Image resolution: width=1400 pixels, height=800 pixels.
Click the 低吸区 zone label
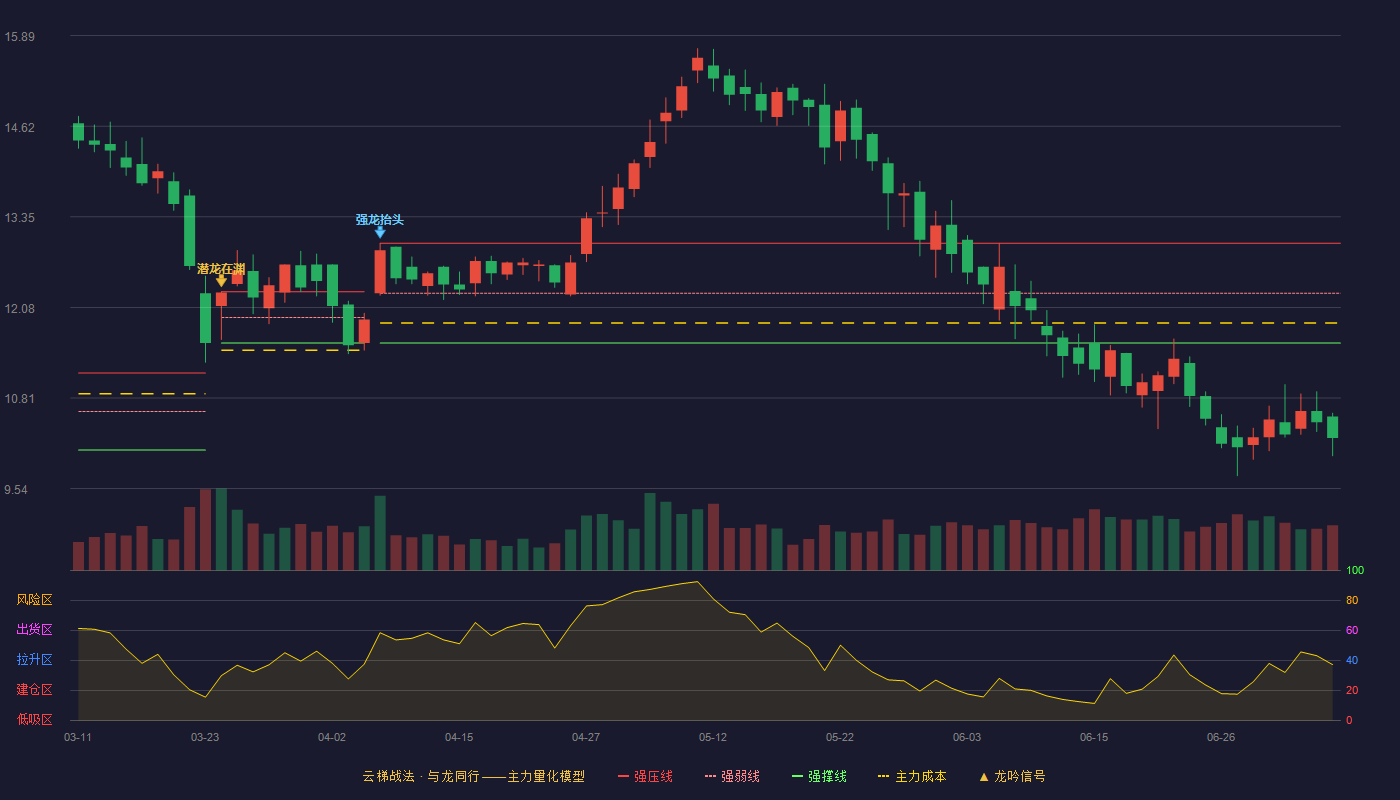tap(34, 719)
